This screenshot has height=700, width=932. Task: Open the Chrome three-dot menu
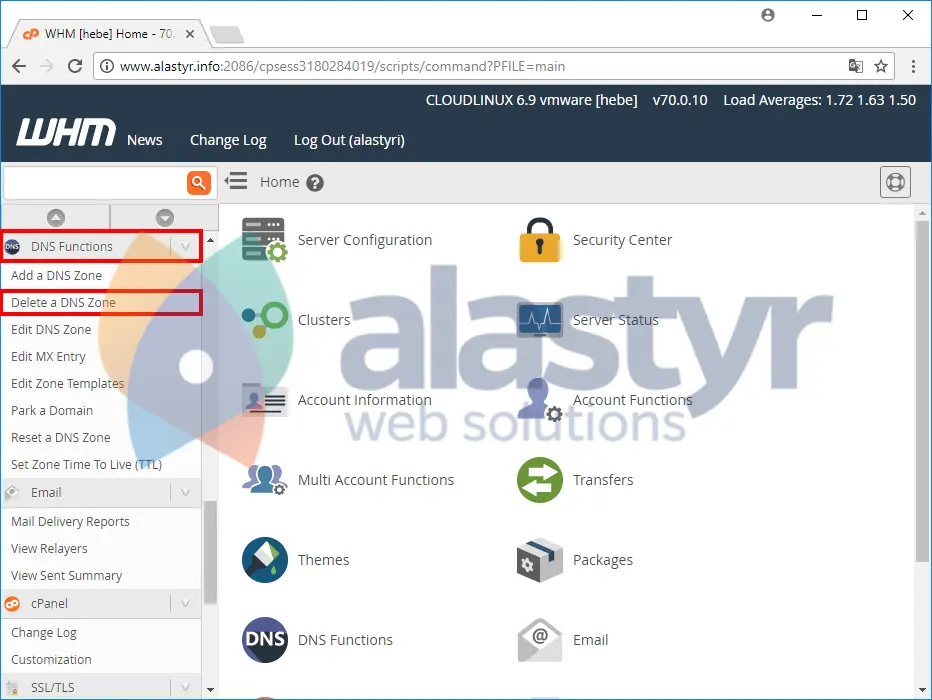tap(913, 66)
